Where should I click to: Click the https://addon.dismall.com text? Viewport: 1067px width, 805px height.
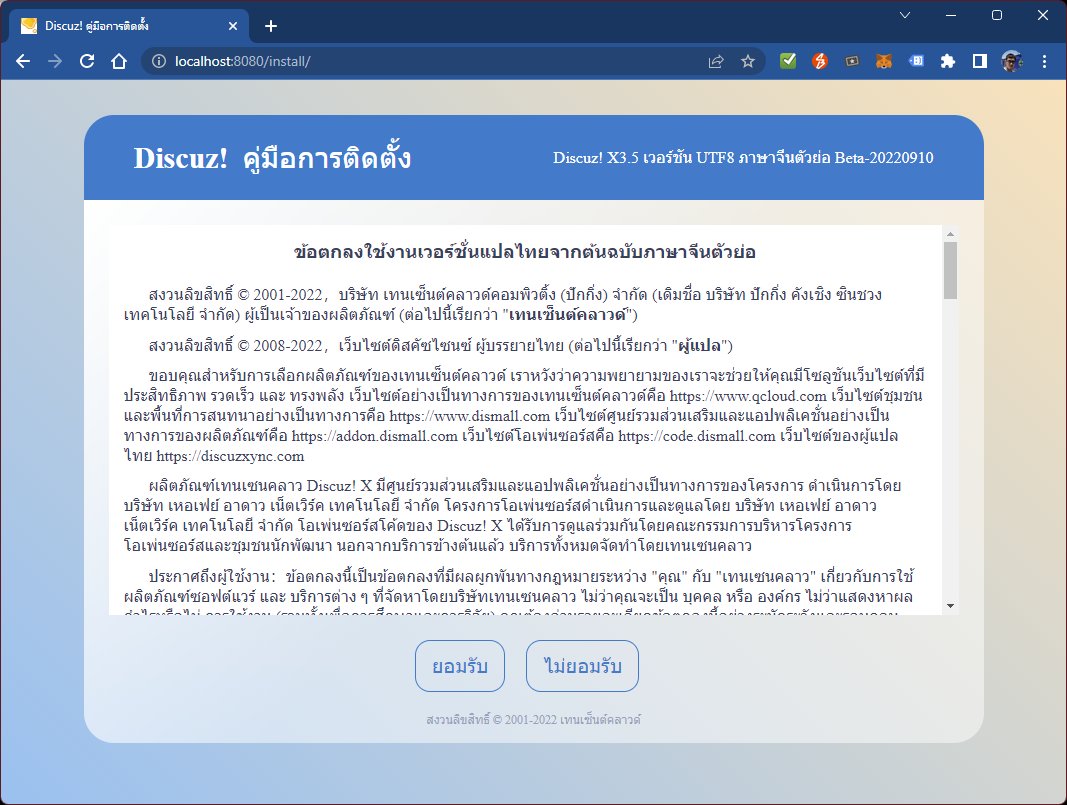pyautogui.click(x=374, y=436)
